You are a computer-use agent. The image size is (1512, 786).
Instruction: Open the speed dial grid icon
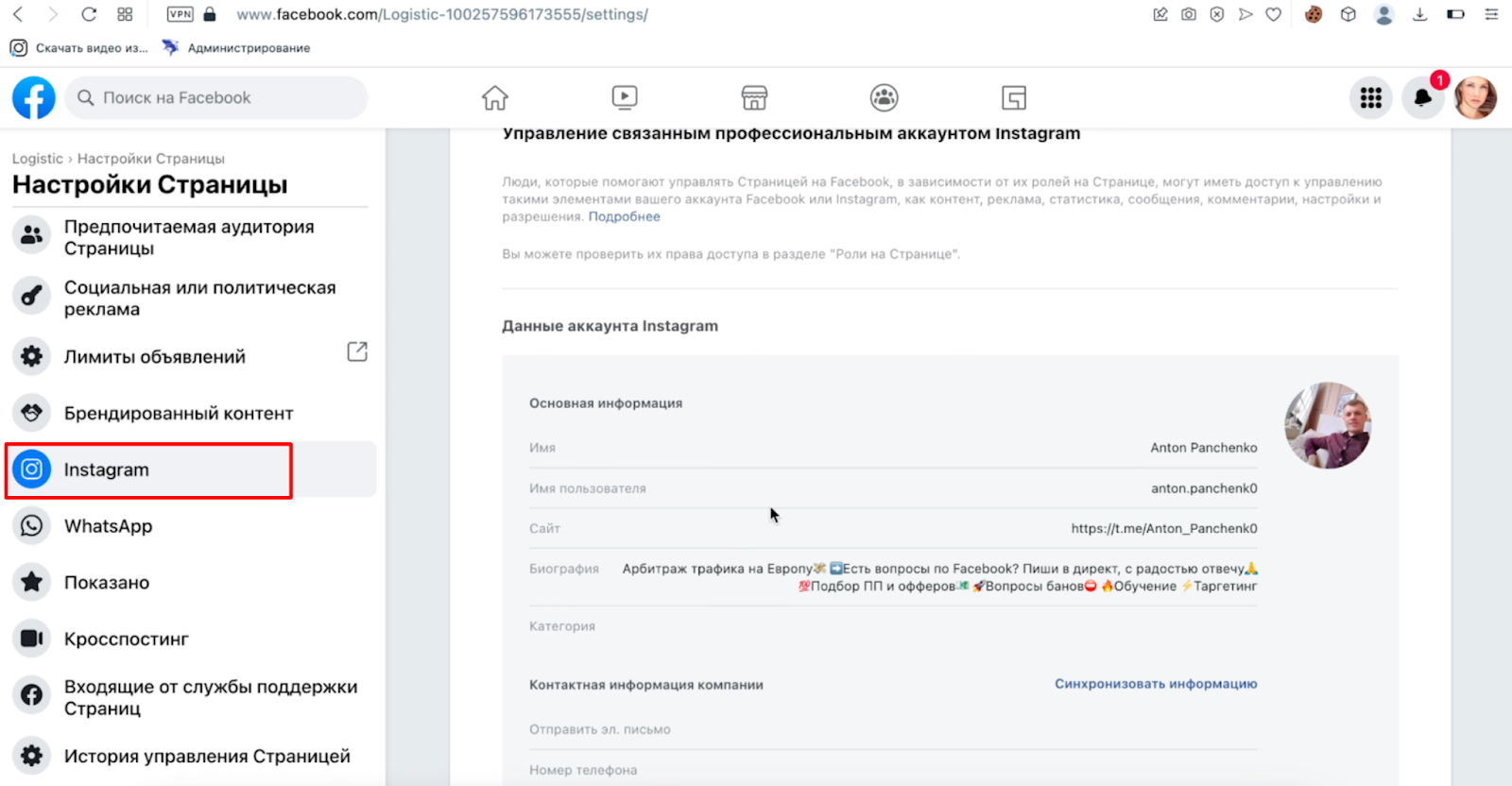(x=125, y=14)
